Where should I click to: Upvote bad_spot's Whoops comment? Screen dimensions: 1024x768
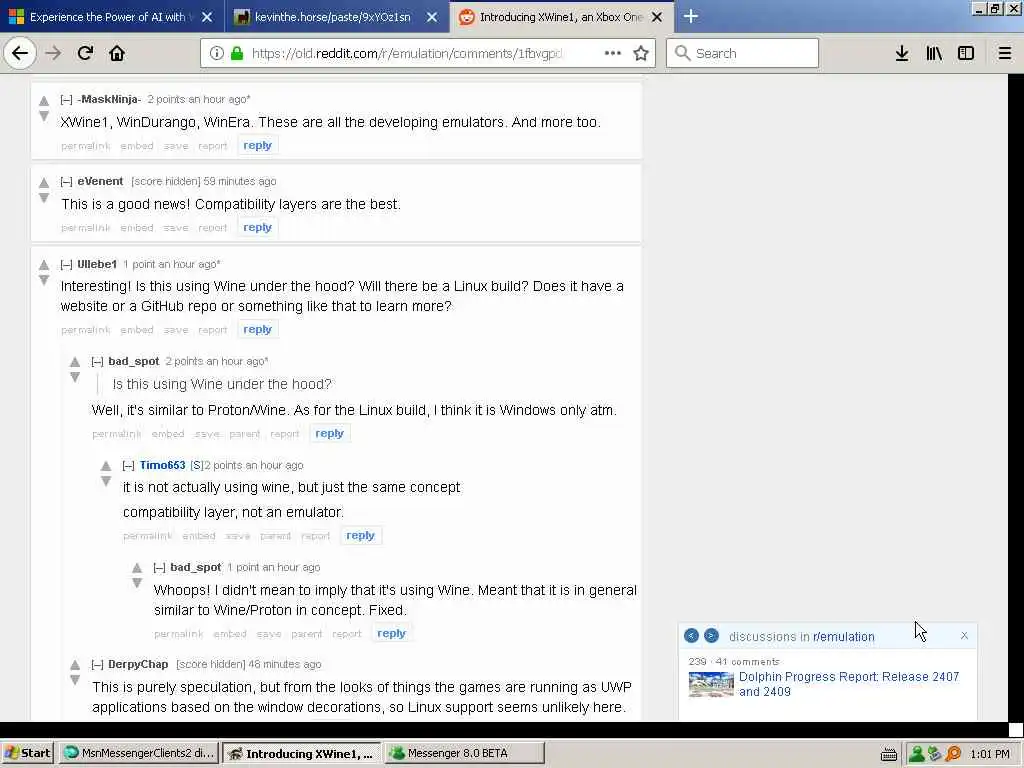point(137,568)
